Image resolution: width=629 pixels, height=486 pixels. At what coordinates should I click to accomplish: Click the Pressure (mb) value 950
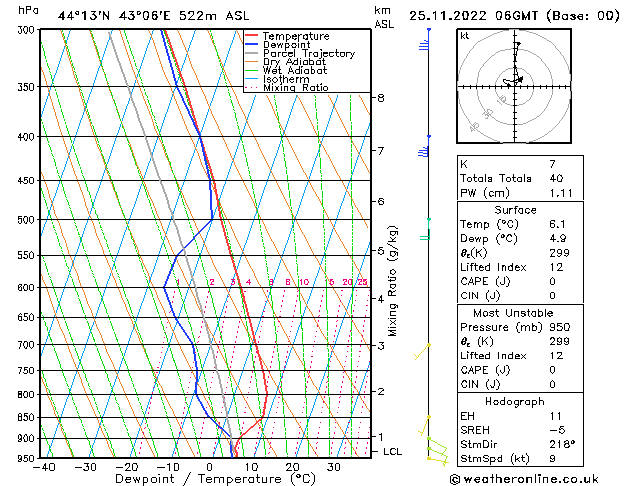560,328
